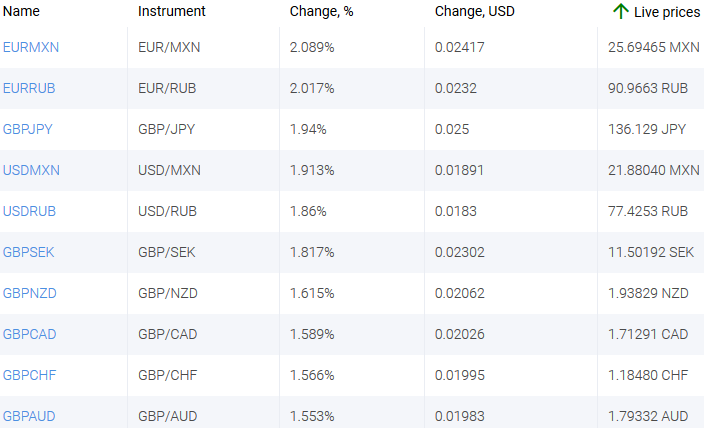Open the USDMXN link
The height and width of the screenshot is (428, 704).
pyautogui.click(x=31, y=170)
